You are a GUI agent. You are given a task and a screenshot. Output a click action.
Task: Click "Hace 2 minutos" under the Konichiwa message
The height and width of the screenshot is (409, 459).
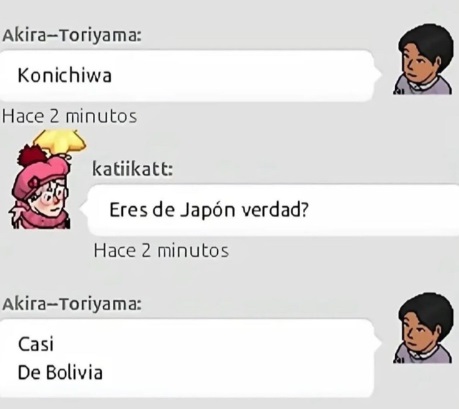click(x=69, y=116)
